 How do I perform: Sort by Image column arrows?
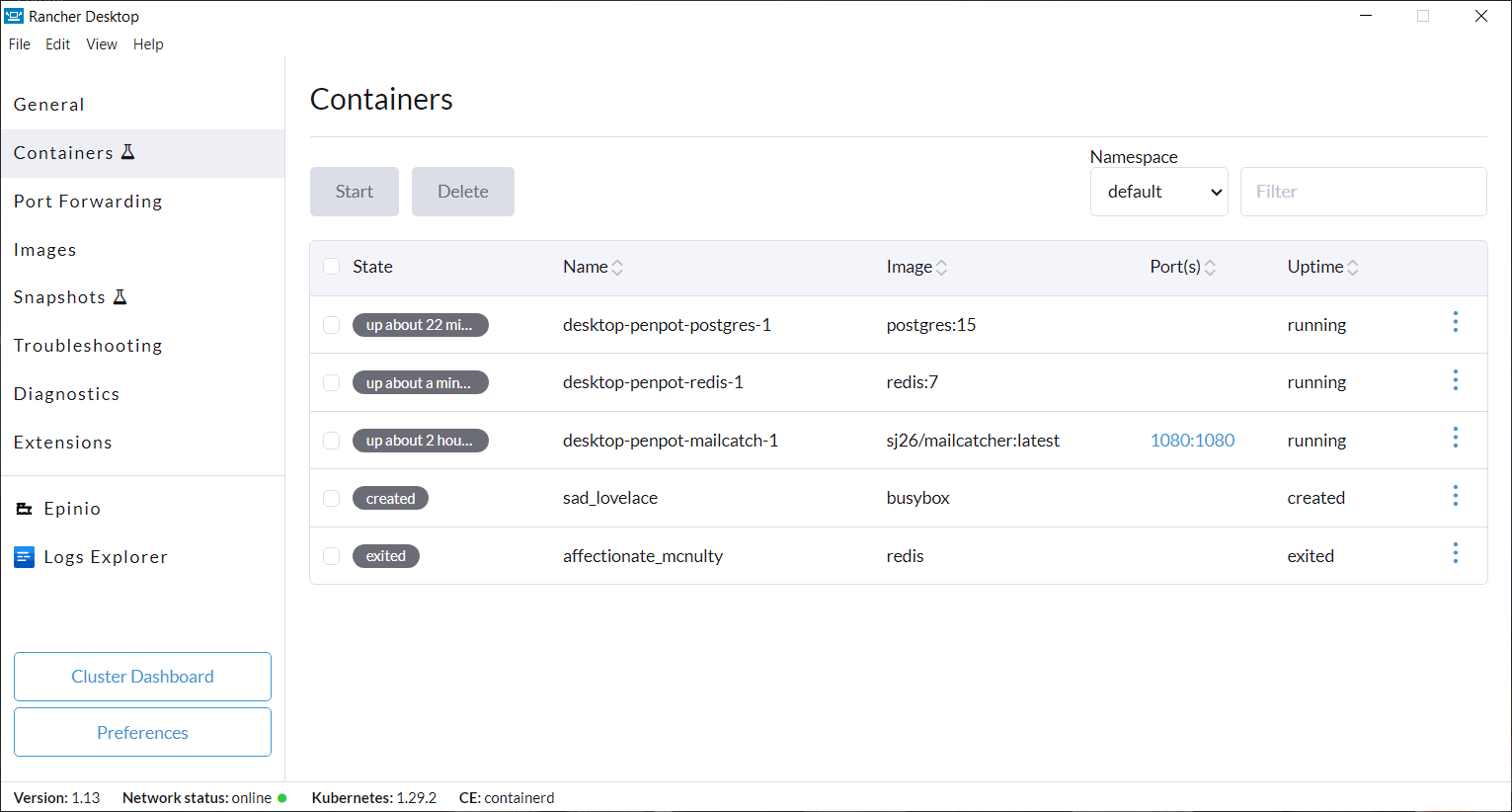(x=941, y=267)
